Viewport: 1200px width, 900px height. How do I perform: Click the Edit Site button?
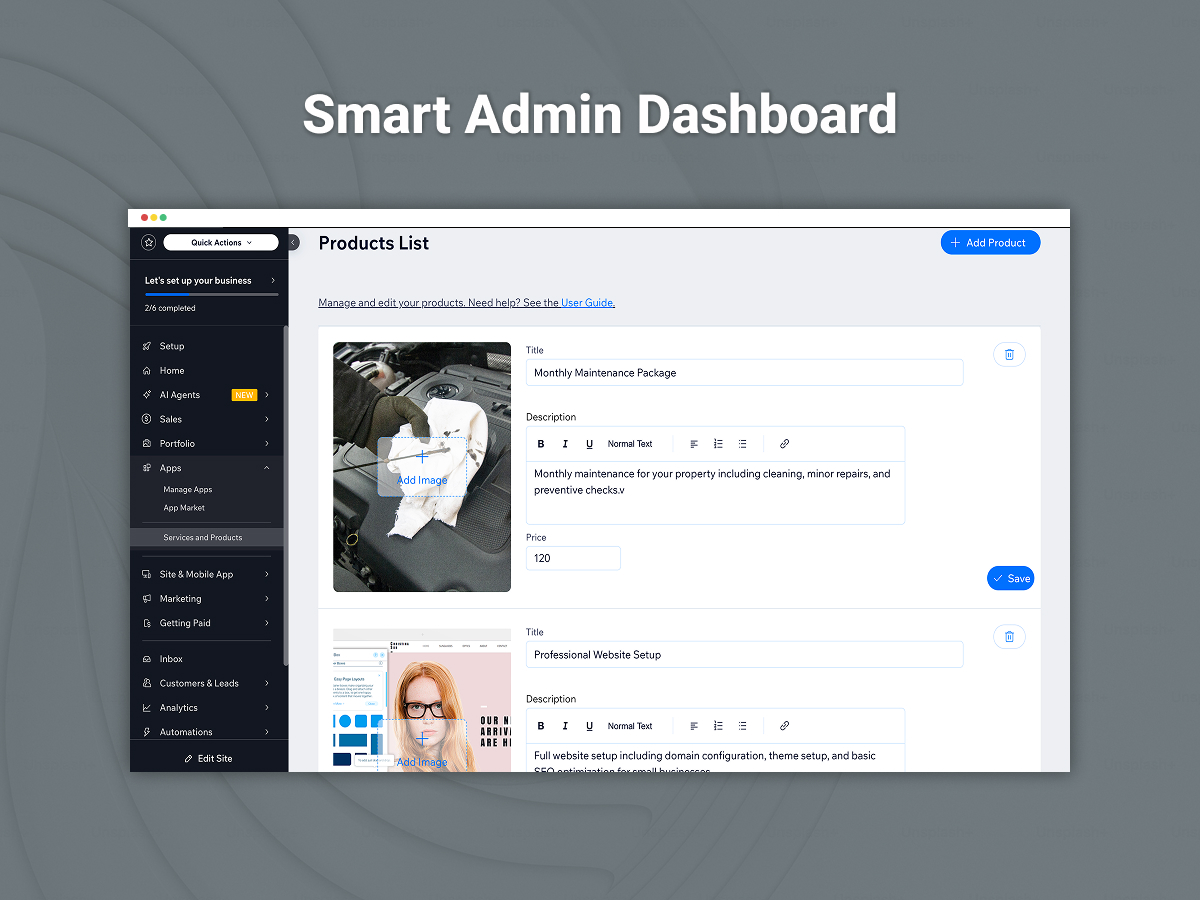pos(209,758)
